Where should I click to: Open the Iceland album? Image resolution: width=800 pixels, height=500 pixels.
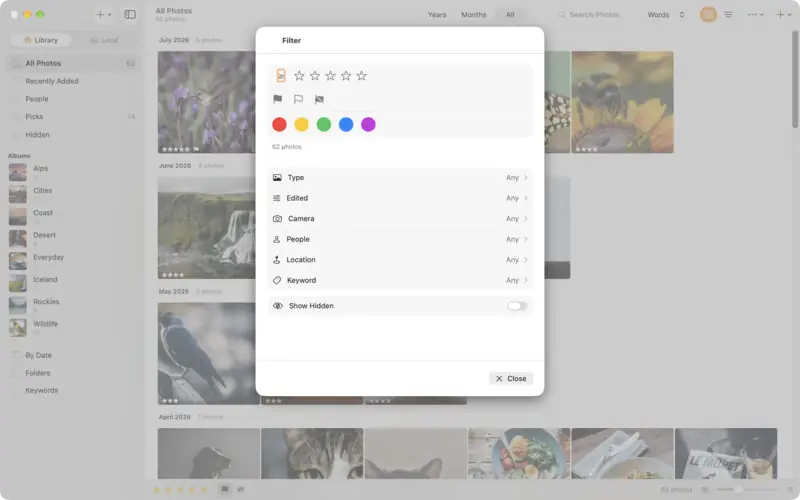73,283
